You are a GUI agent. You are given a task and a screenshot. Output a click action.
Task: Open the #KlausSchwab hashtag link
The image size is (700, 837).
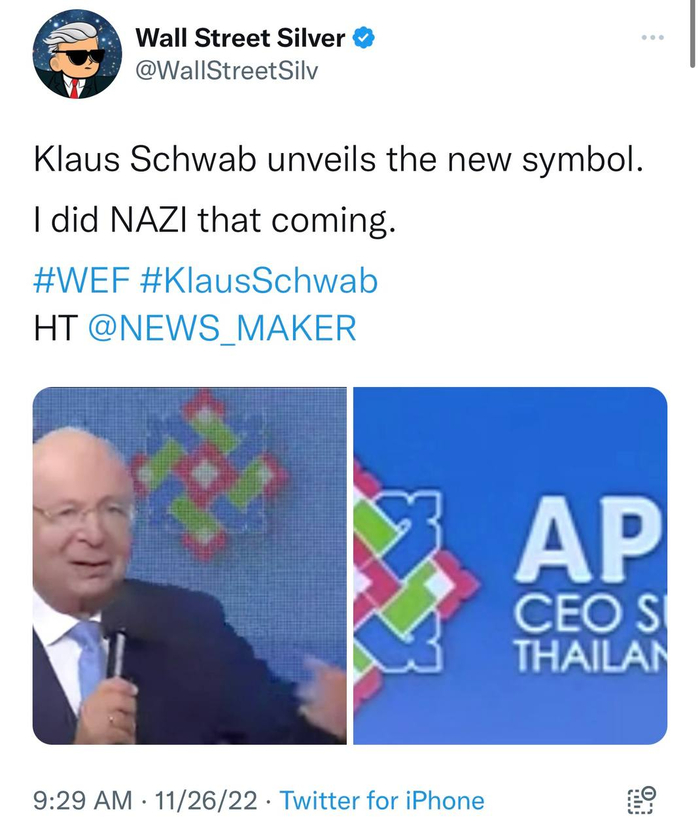259,281
